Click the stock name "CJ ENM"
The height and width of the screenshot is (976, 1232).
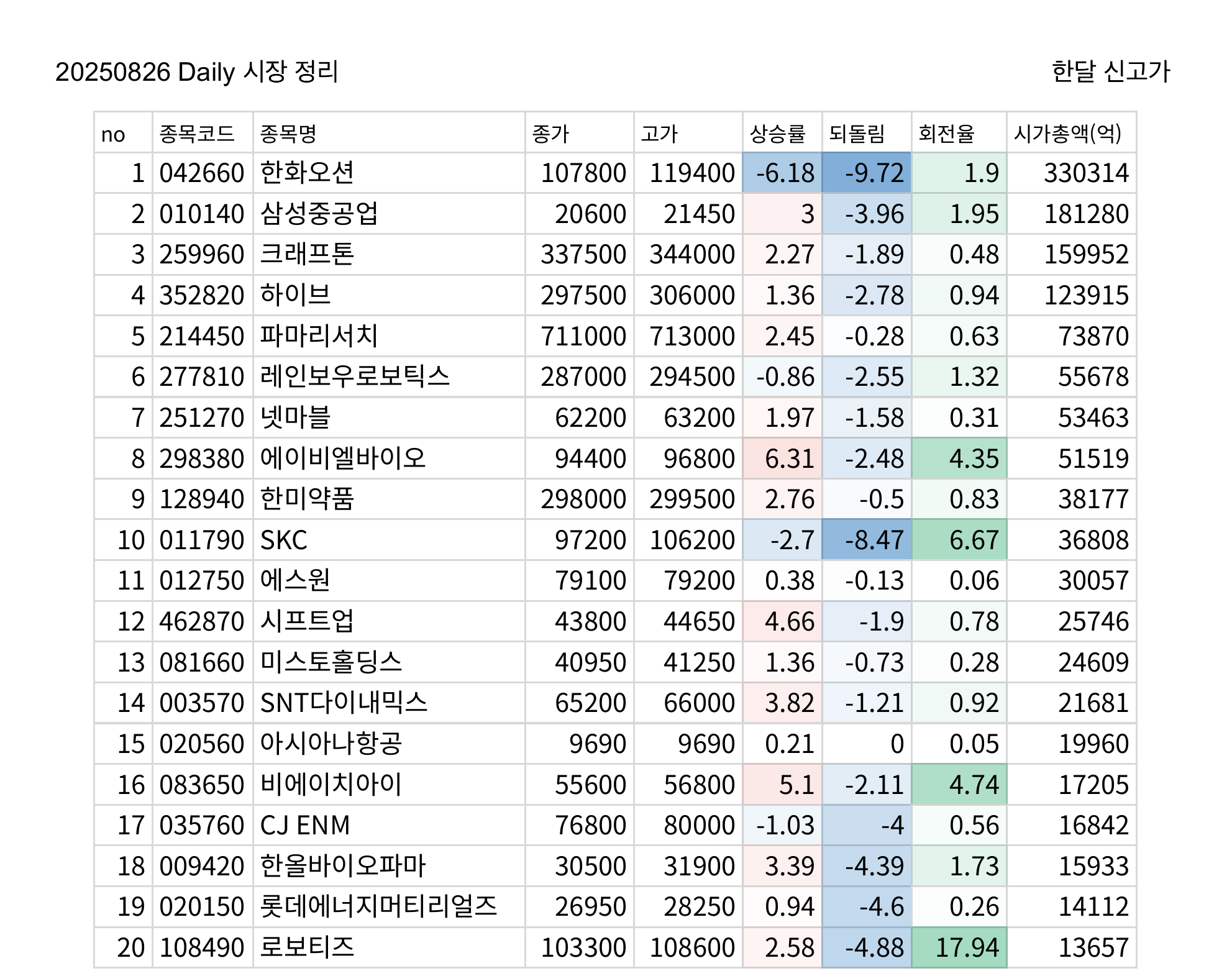point(305,826)
